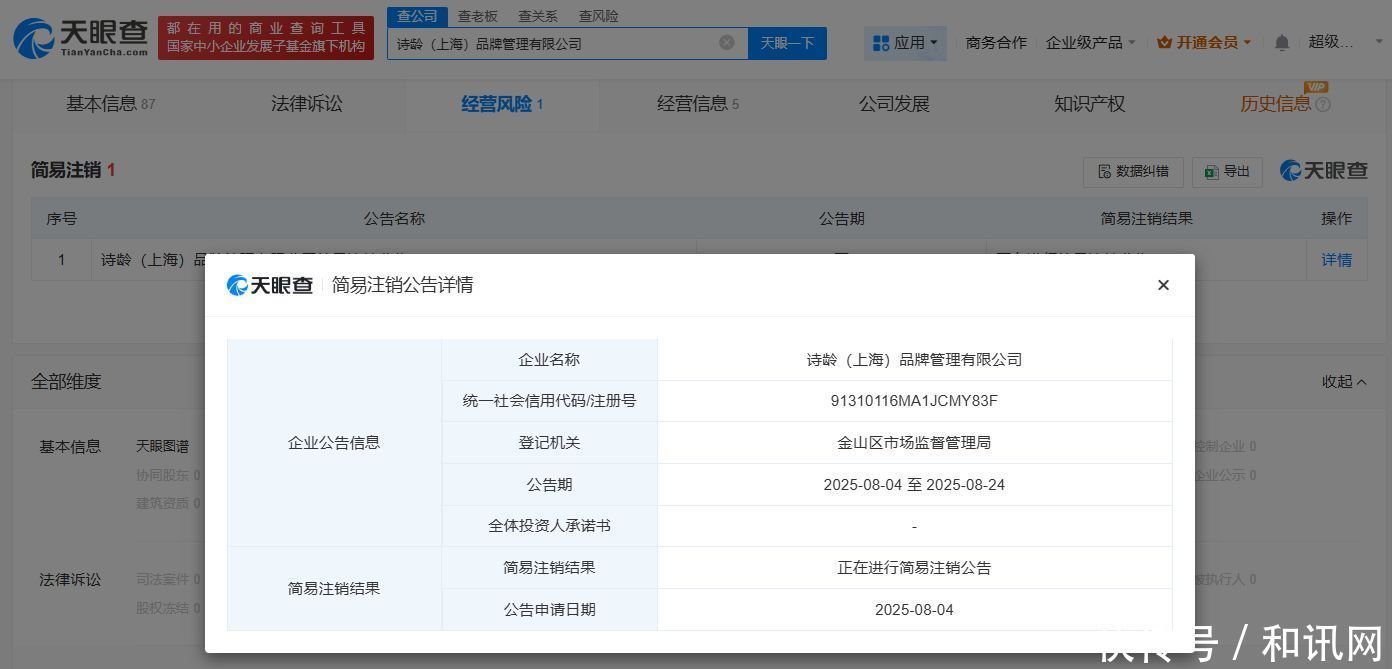
Task: Click the 天眼图谱 item under 基本信息
Action: (162, 446)
